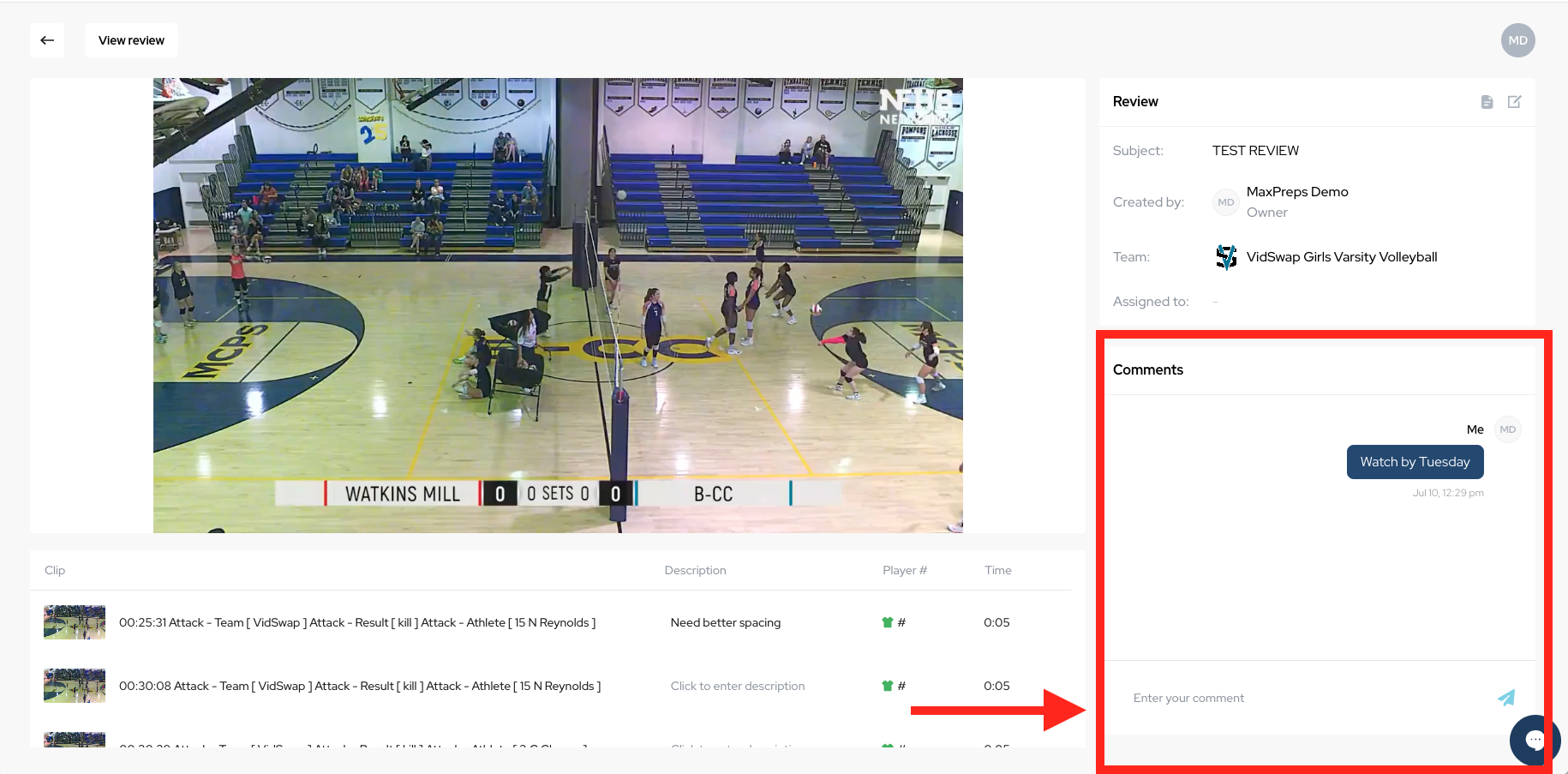Image resolution: width=1568 pixels, height=774 pixels.
Task: Click the Jul 10, 12:29 pm timestamp
Action: tap(1448, 493)
